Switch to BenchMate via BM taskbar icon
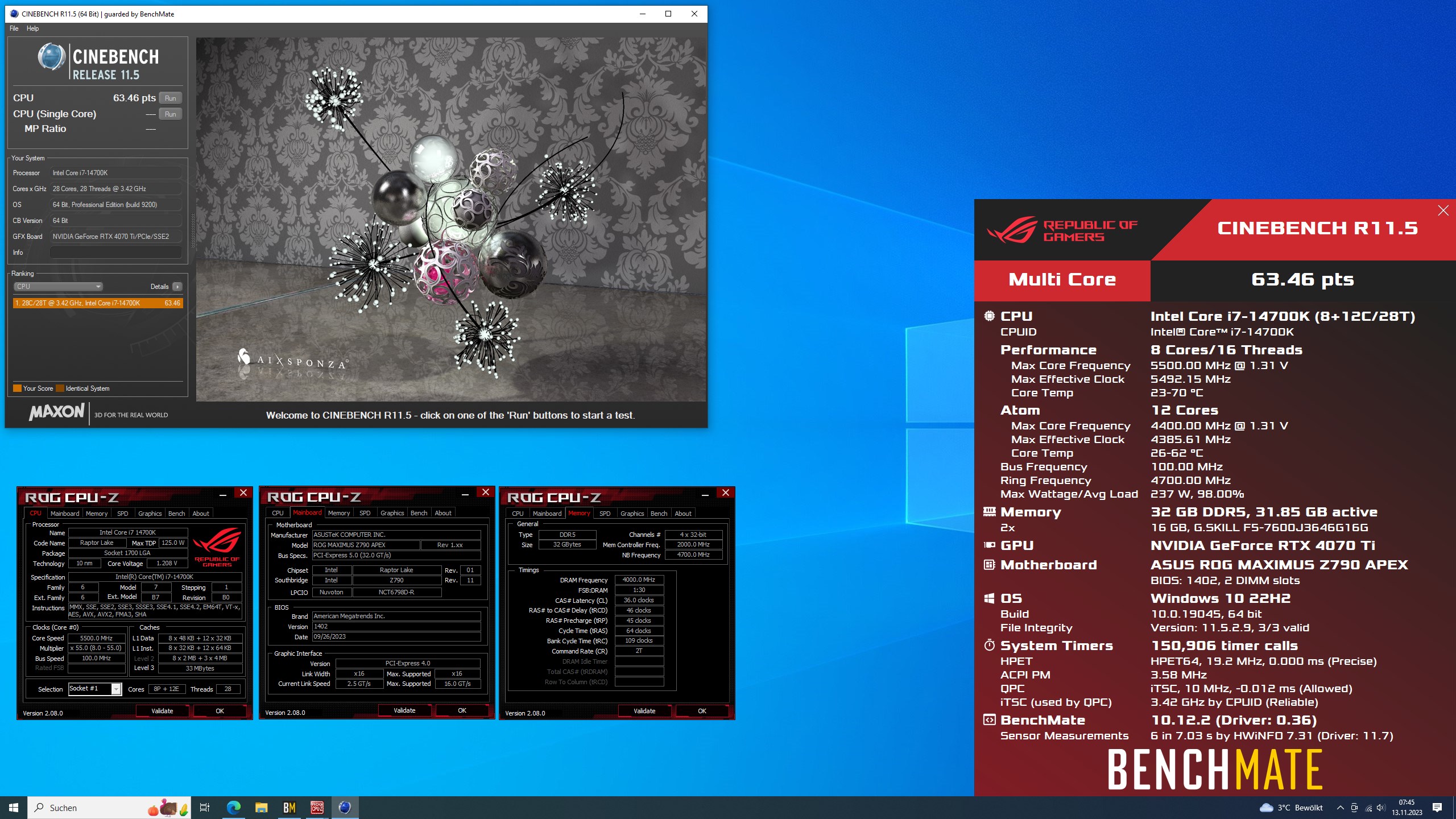 pyautogui.click(x=289, y=808)
